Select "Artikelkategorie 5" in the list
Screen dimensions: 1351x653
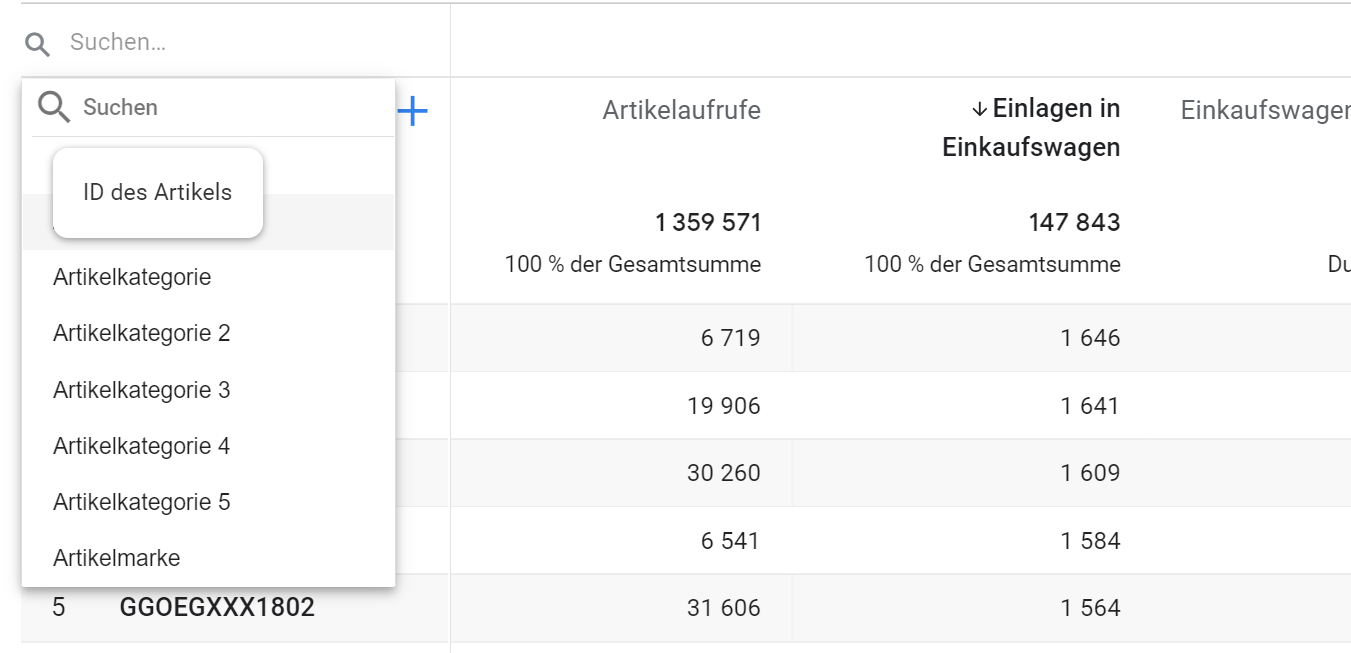(x=139, y=501)
